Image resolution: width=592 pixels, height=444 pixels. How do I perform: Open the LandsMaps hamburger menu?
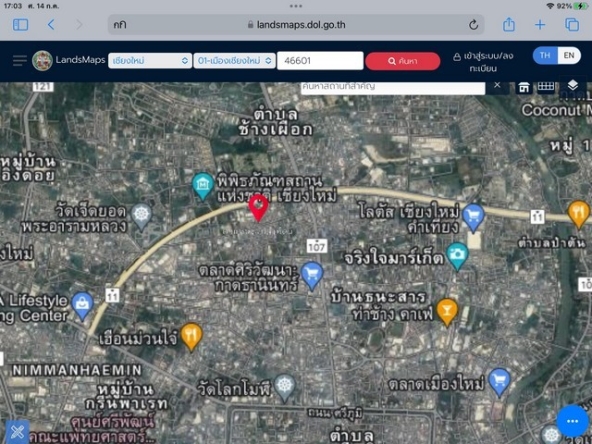20,60
